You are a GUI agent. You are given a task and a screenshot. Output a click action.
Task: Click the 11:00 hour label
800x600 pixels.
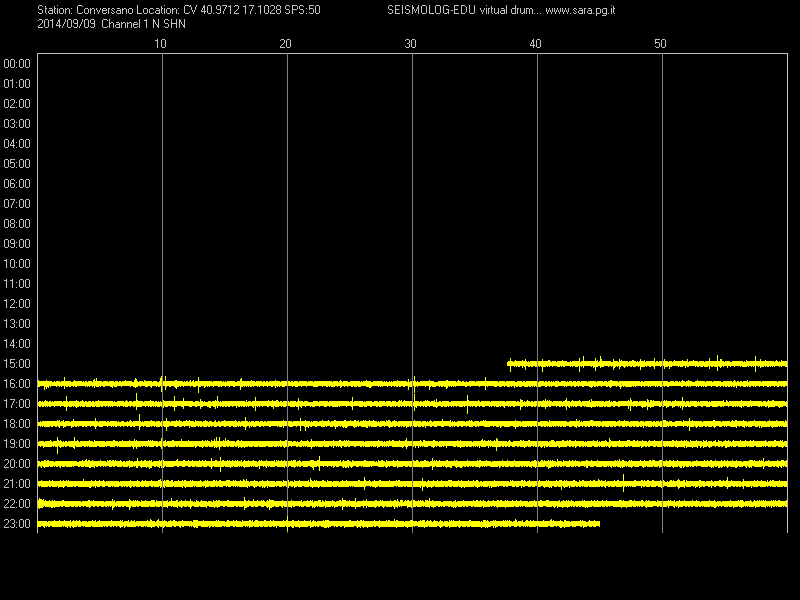point(17,284)
